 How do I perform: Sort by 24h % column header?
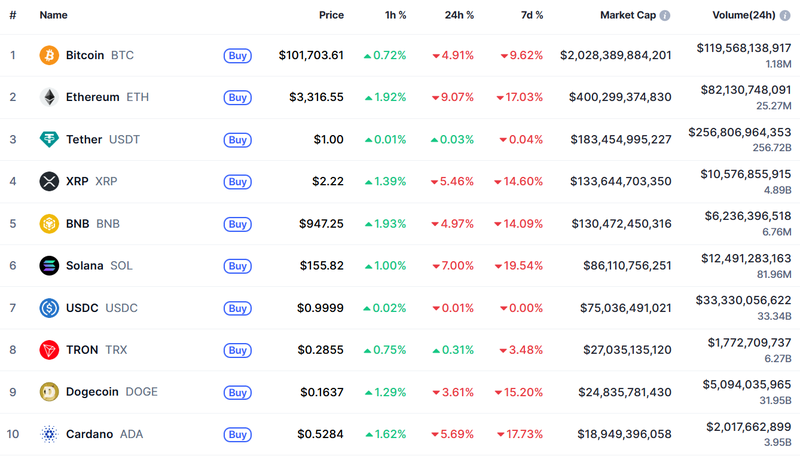[460, 16]
